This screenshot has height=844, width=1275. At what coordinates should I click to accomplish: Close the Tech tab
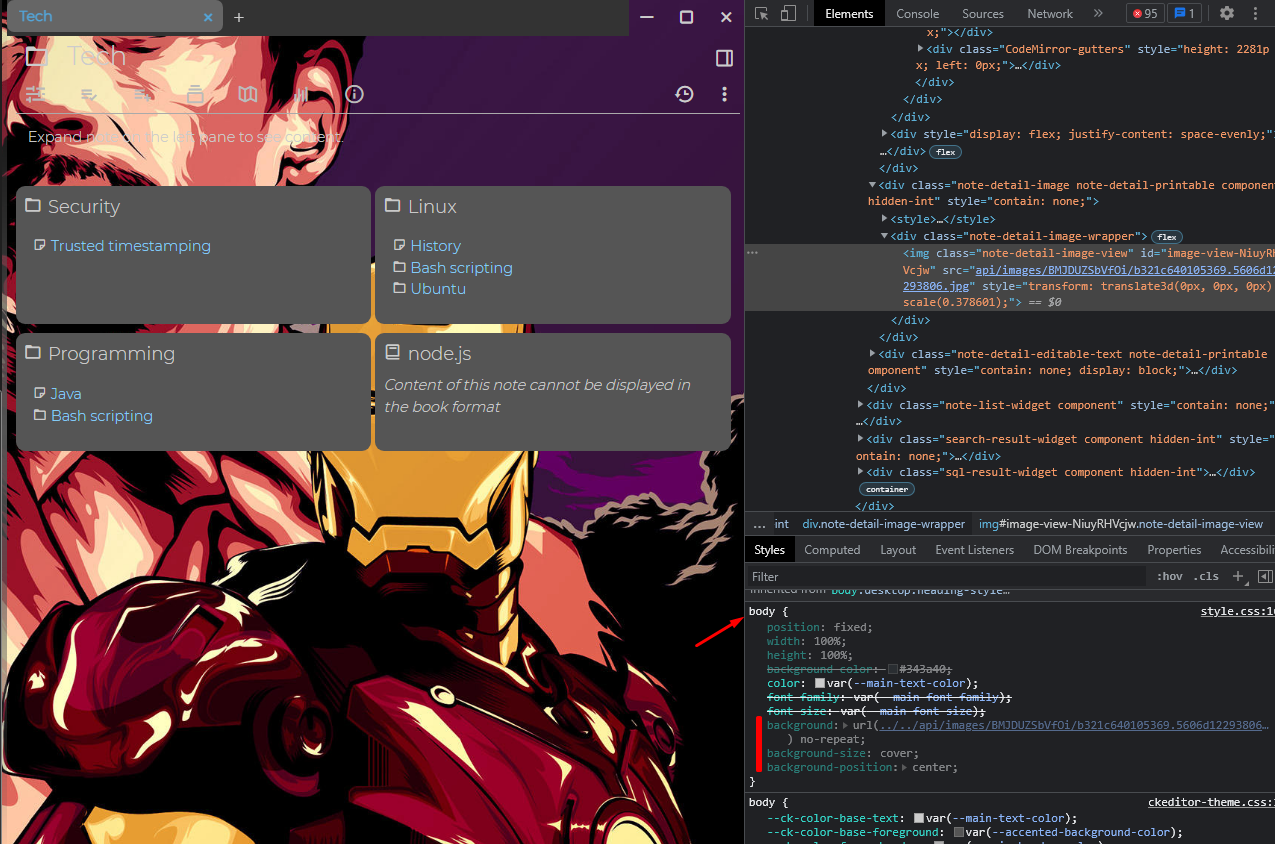pyautogui.click(x=208, y=17)
